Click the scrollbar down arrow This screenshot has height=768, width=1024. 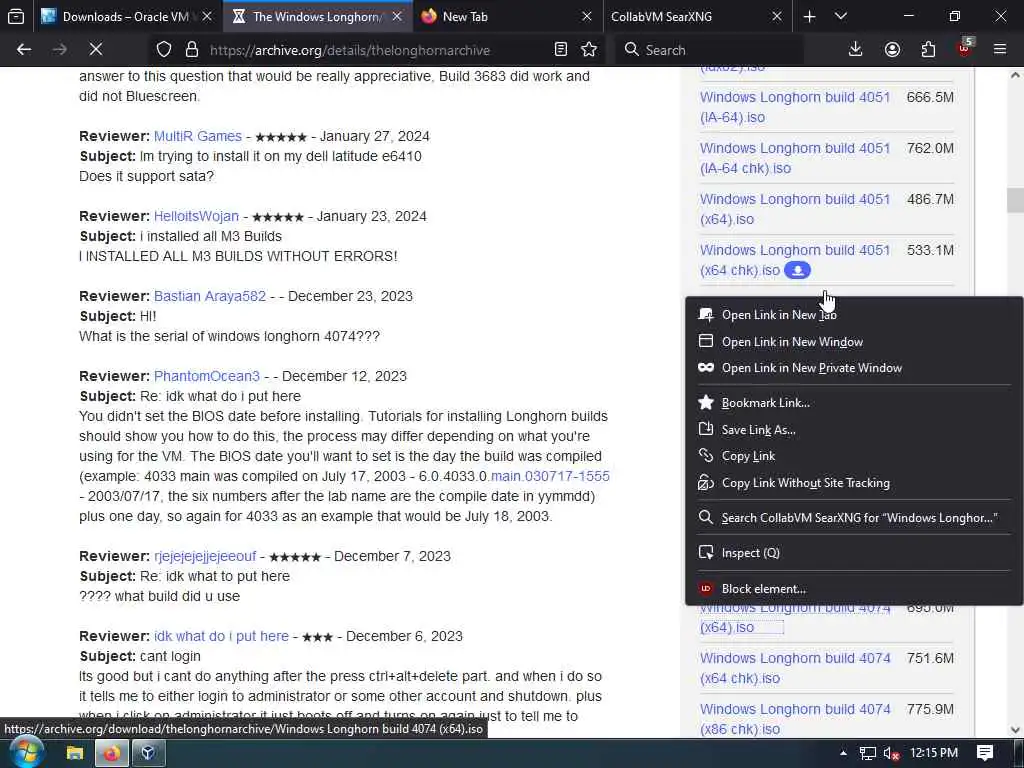point(1015,729)
